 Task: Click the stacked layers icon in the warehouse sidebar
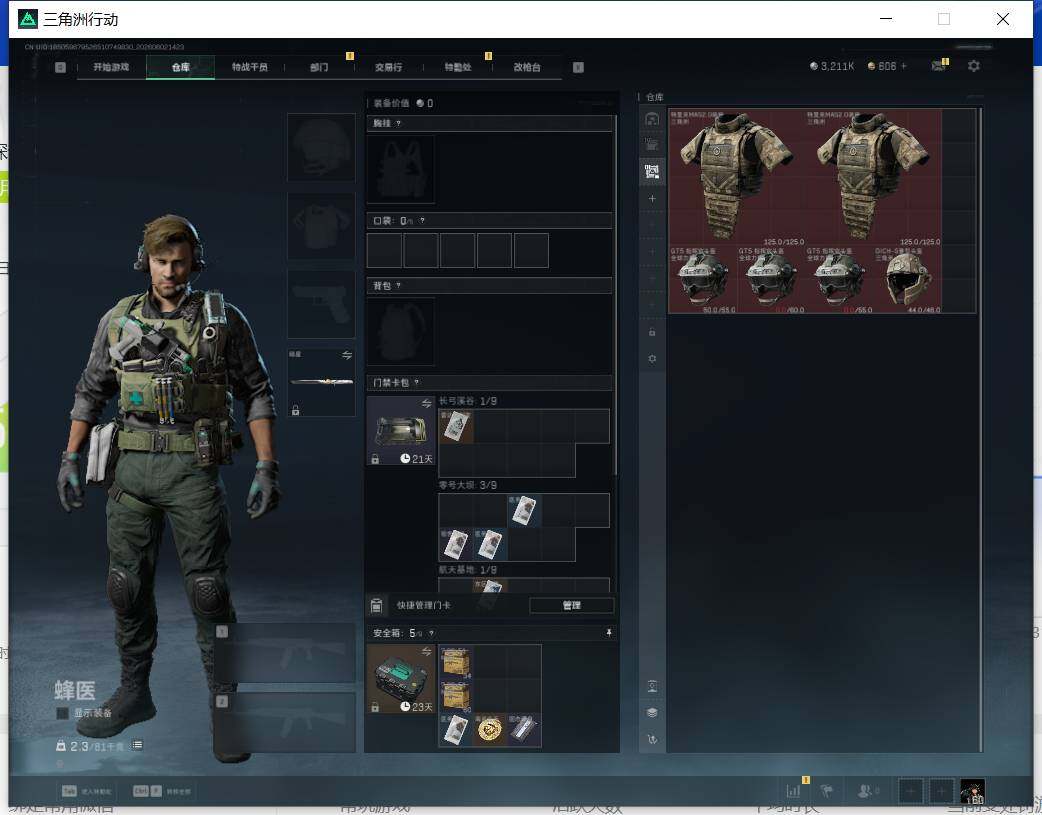coord(652,713)
